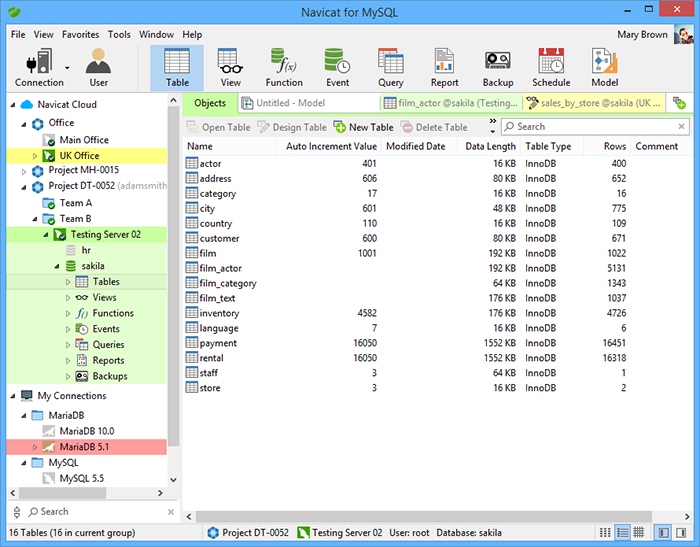Screen dimensions: 700x547
Task: Open the User management icon
Action: [98, 68]
